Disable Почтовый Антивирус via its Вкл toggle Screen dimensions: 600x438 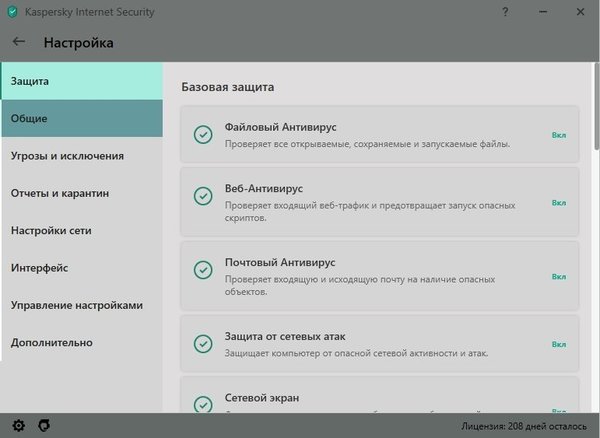[558, 270]
